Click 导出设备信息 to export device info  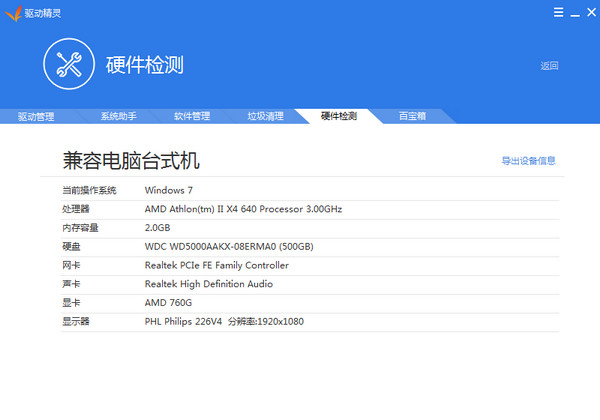[528, 160]
